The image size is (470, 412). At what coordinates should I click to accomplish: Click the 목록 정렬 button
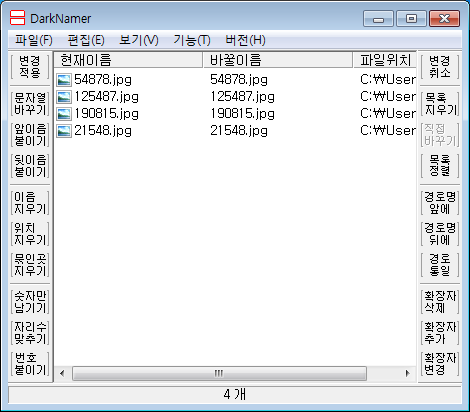pos(440,166)
